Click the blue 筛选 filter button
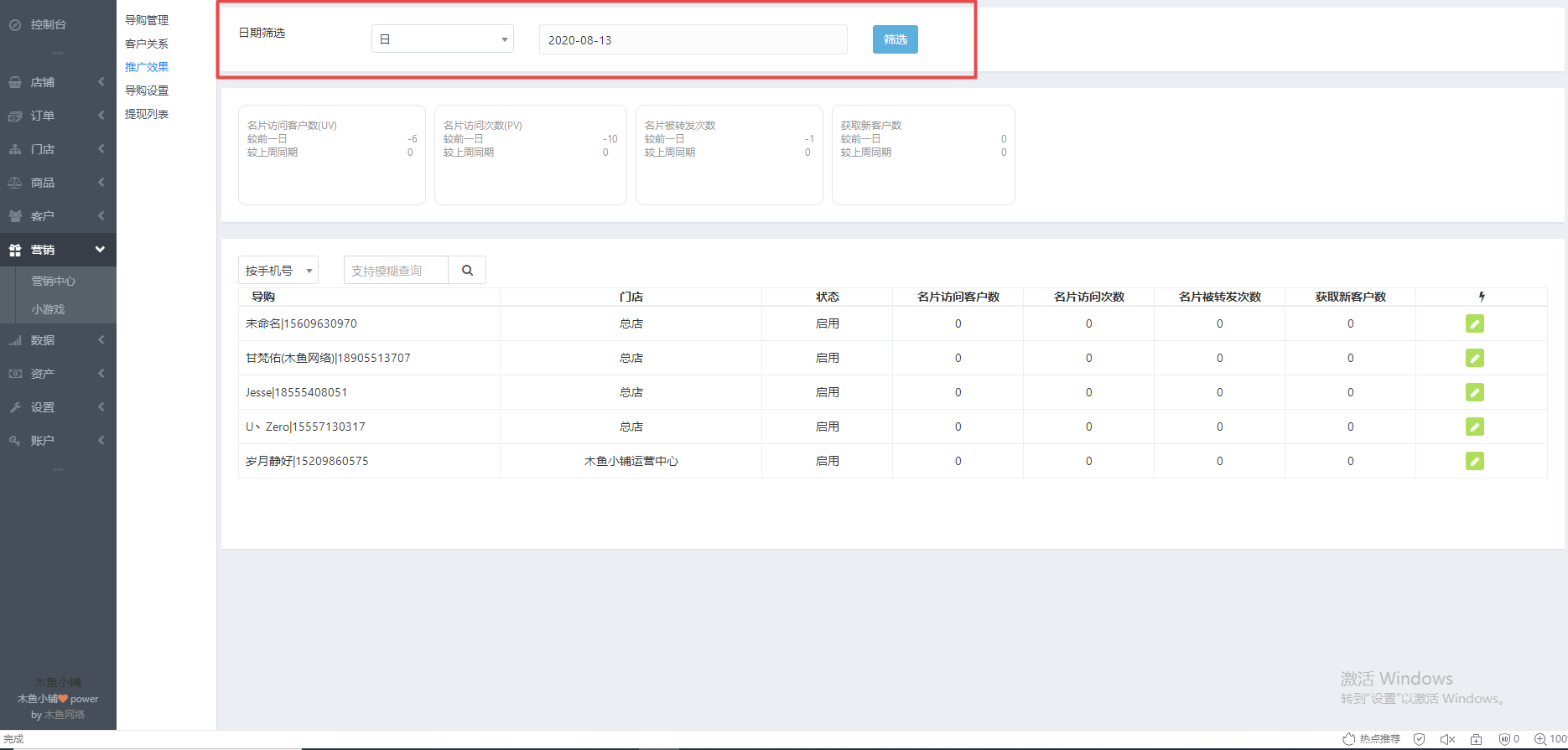 (896, 39)
